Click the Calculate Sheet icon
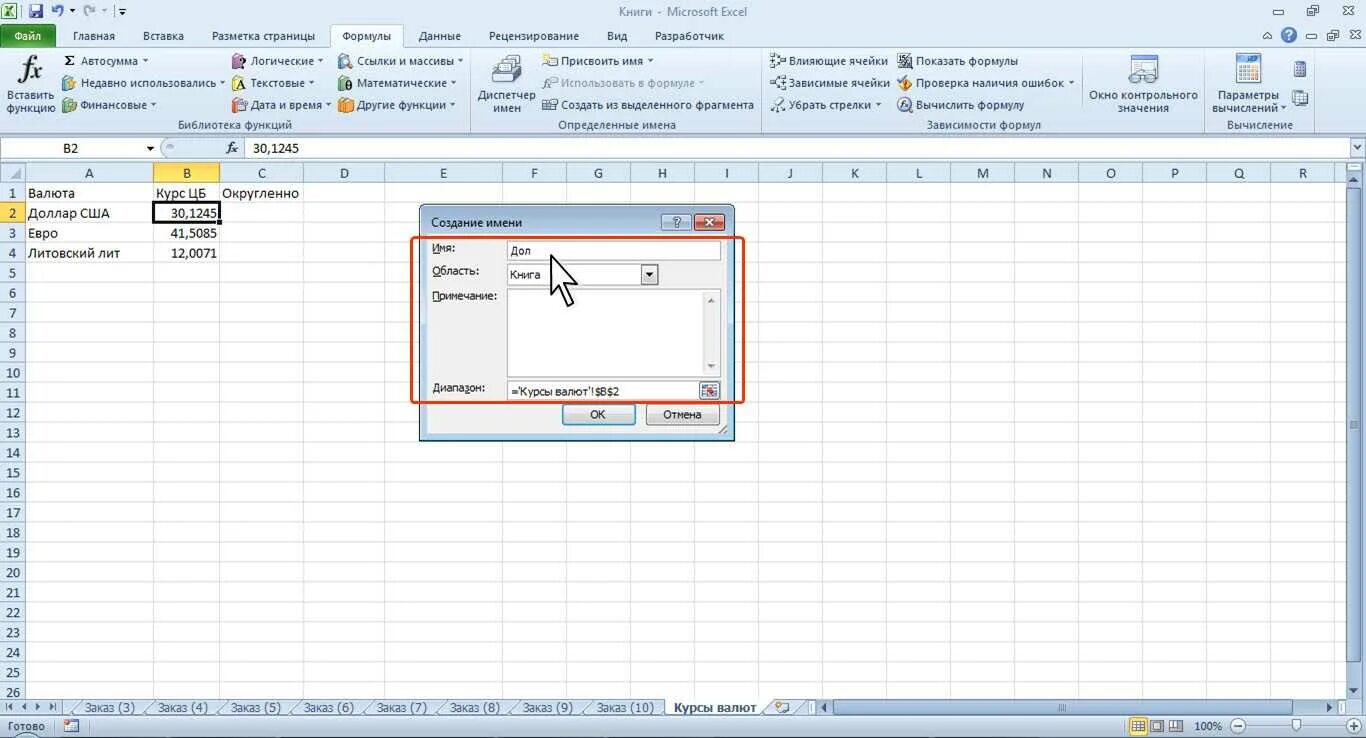 click(1300, 98)
